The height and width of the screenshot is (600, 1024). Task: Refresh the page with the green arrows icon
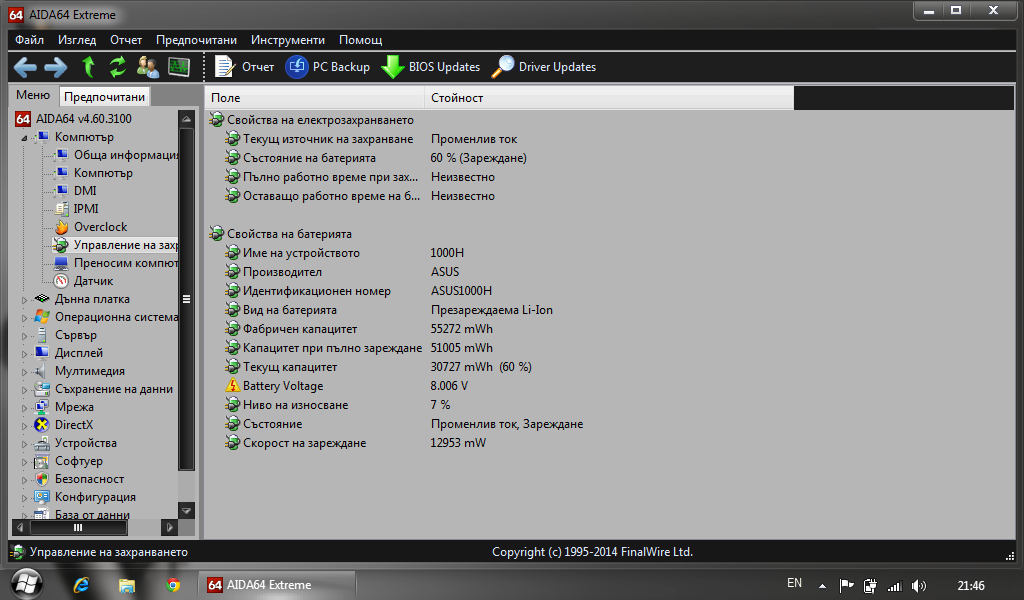click(118, 67)
